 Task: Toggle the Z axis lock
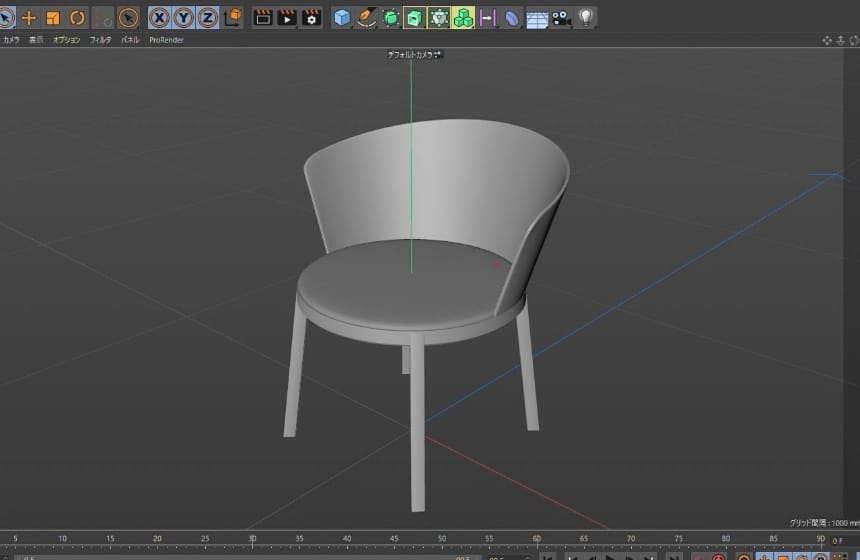click(207, 18)
